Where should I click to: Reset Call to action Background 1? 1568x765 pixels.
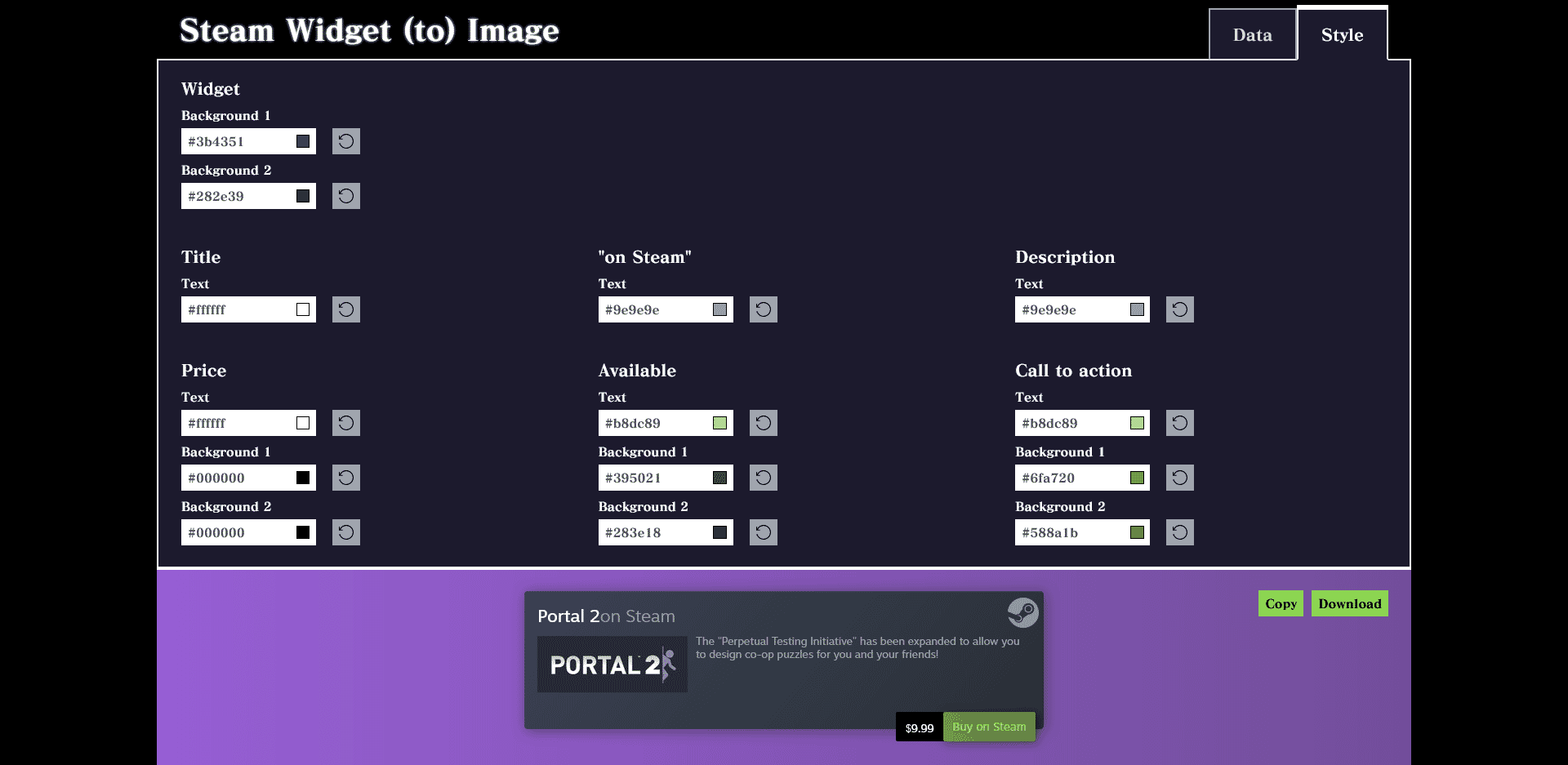pyautogui.click(x=1180, y=478)
